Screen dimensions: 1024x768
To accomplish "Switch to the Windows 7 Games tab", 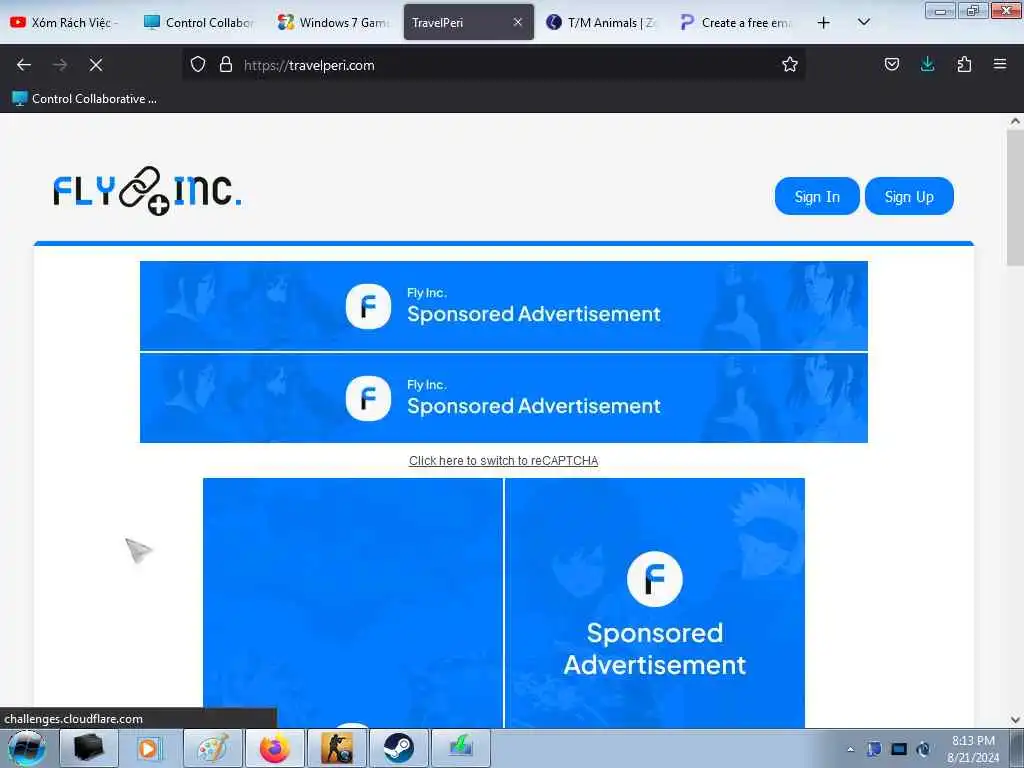I will (333, 22).
